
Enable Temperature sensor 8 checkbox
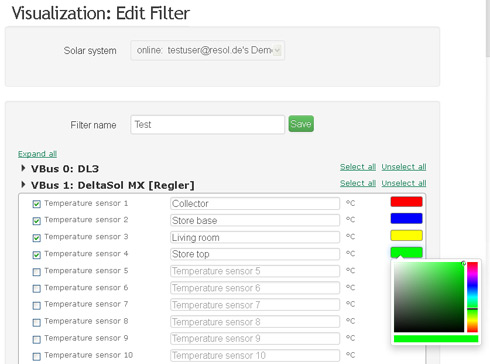point(37,322)
